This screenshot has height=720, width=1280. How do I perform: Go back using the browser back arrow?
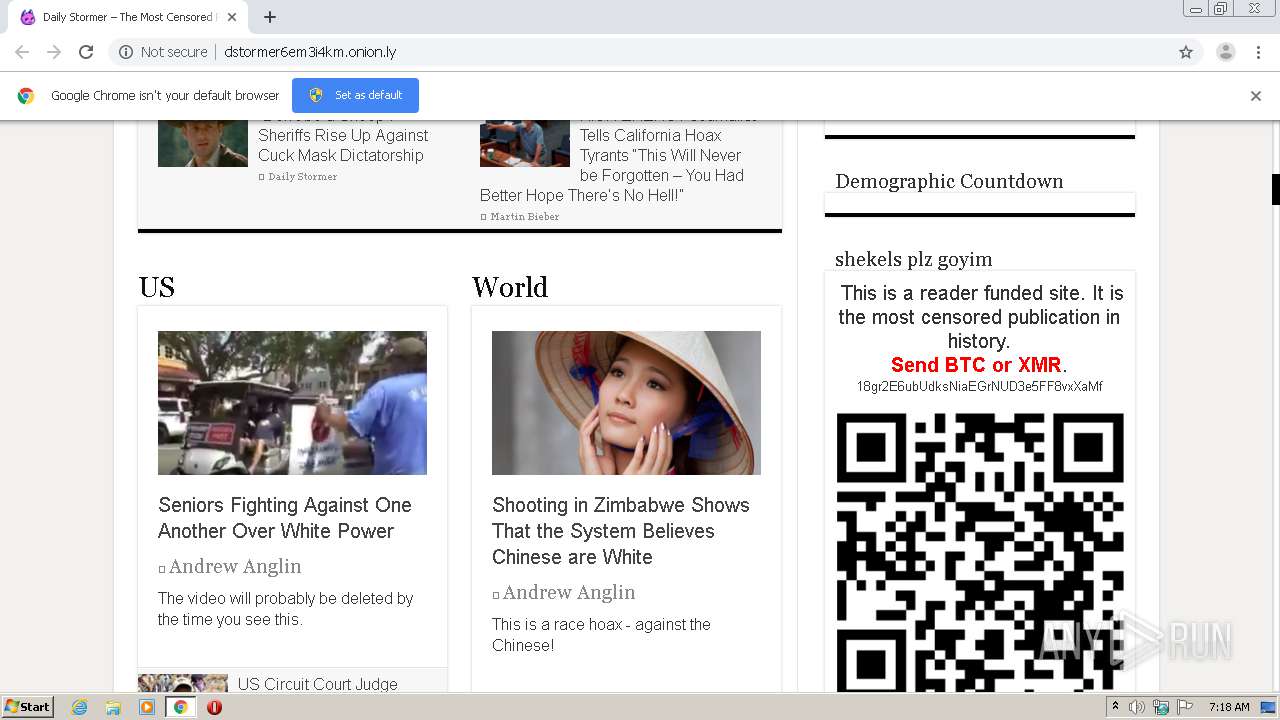pos(22,52)
